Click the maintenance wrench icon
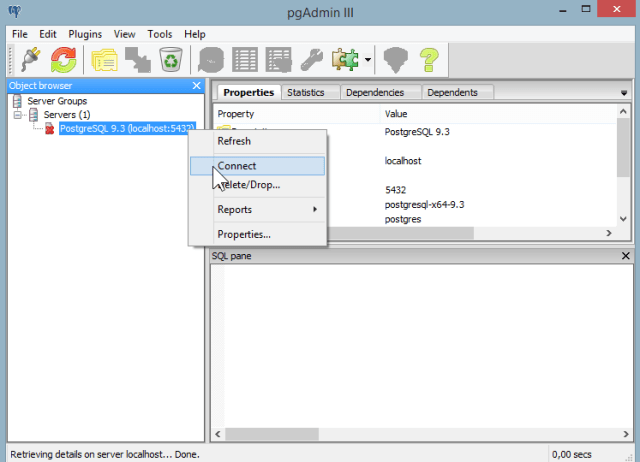Viewport: 640px width, 462px height. 312,60
